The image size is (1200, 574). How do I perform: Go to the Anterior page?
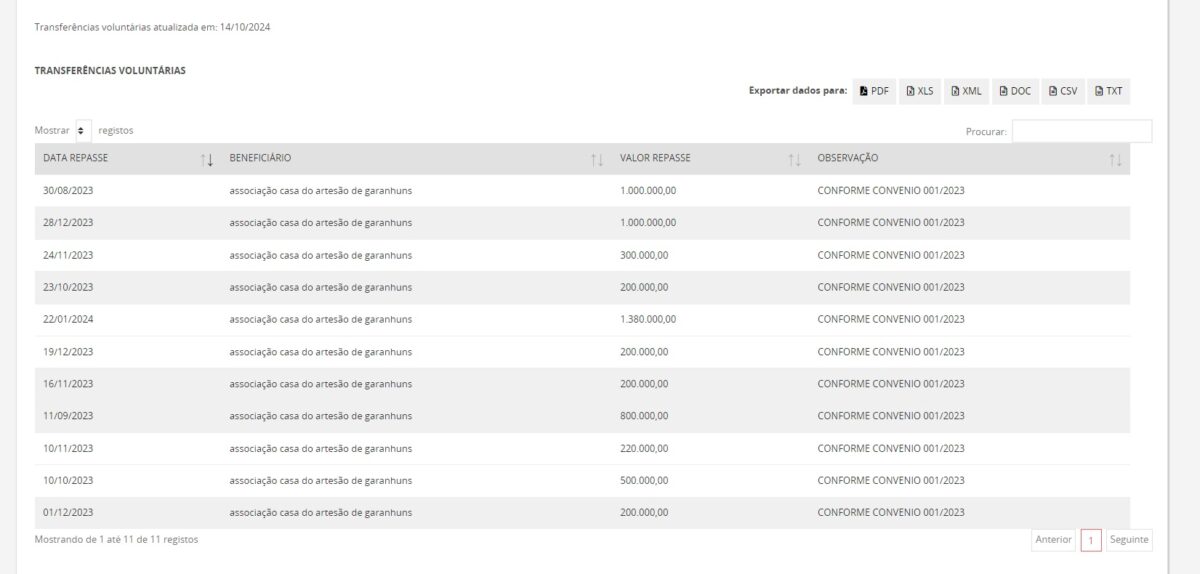[x=1053, y=540]
